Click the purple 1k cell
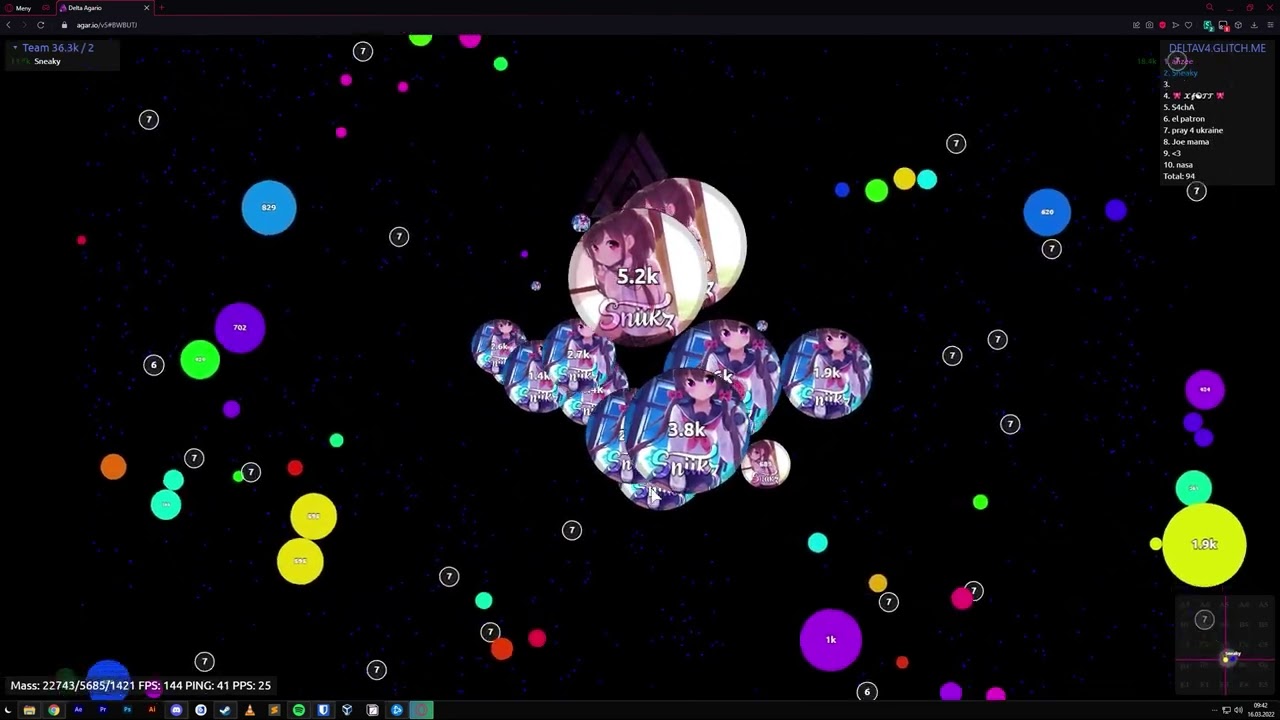The width and height of the screenshot is (1280, 720). 831,640
